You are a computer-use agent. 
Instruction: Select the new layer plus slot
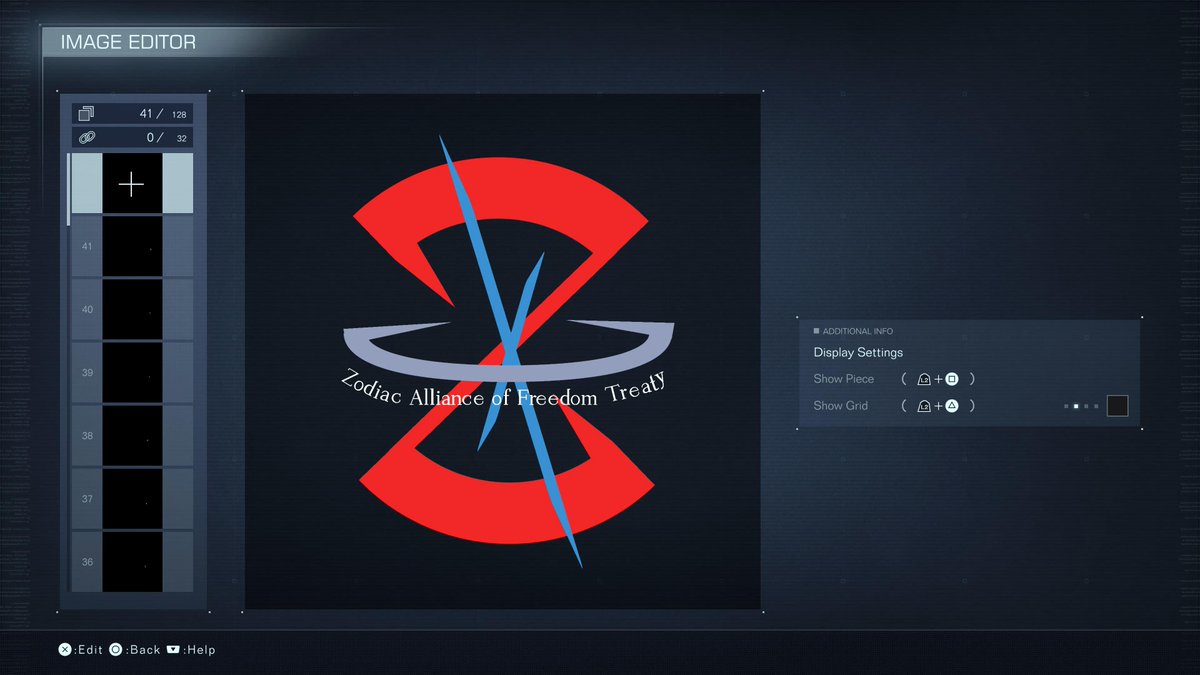tap(132, 183)
